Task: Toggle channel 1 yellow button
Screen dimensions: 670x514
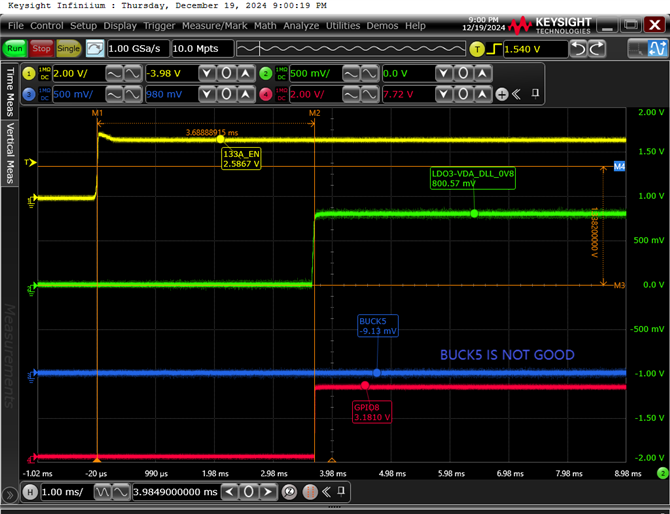Action: (x=29, y=73)
